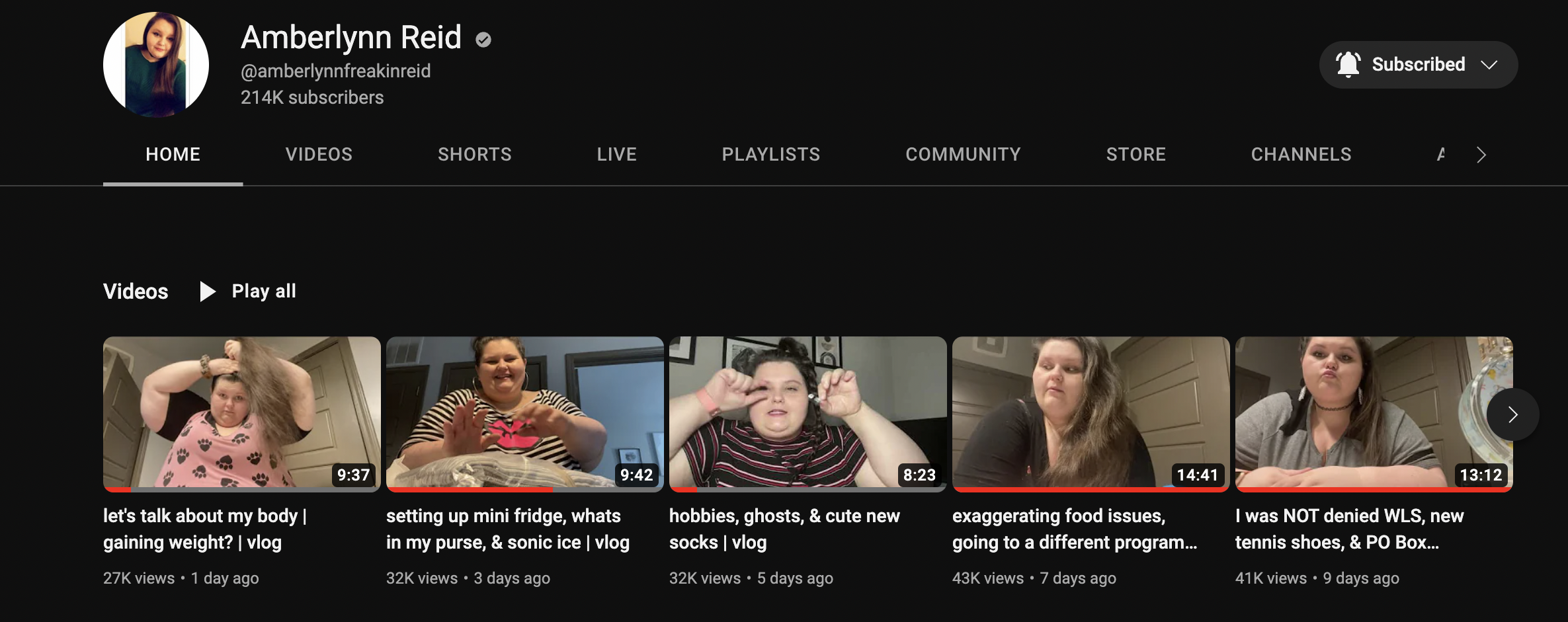Show more channel tabs with the right arrow
This screenshot has width=1568, height=622.
coord(1481,155)
